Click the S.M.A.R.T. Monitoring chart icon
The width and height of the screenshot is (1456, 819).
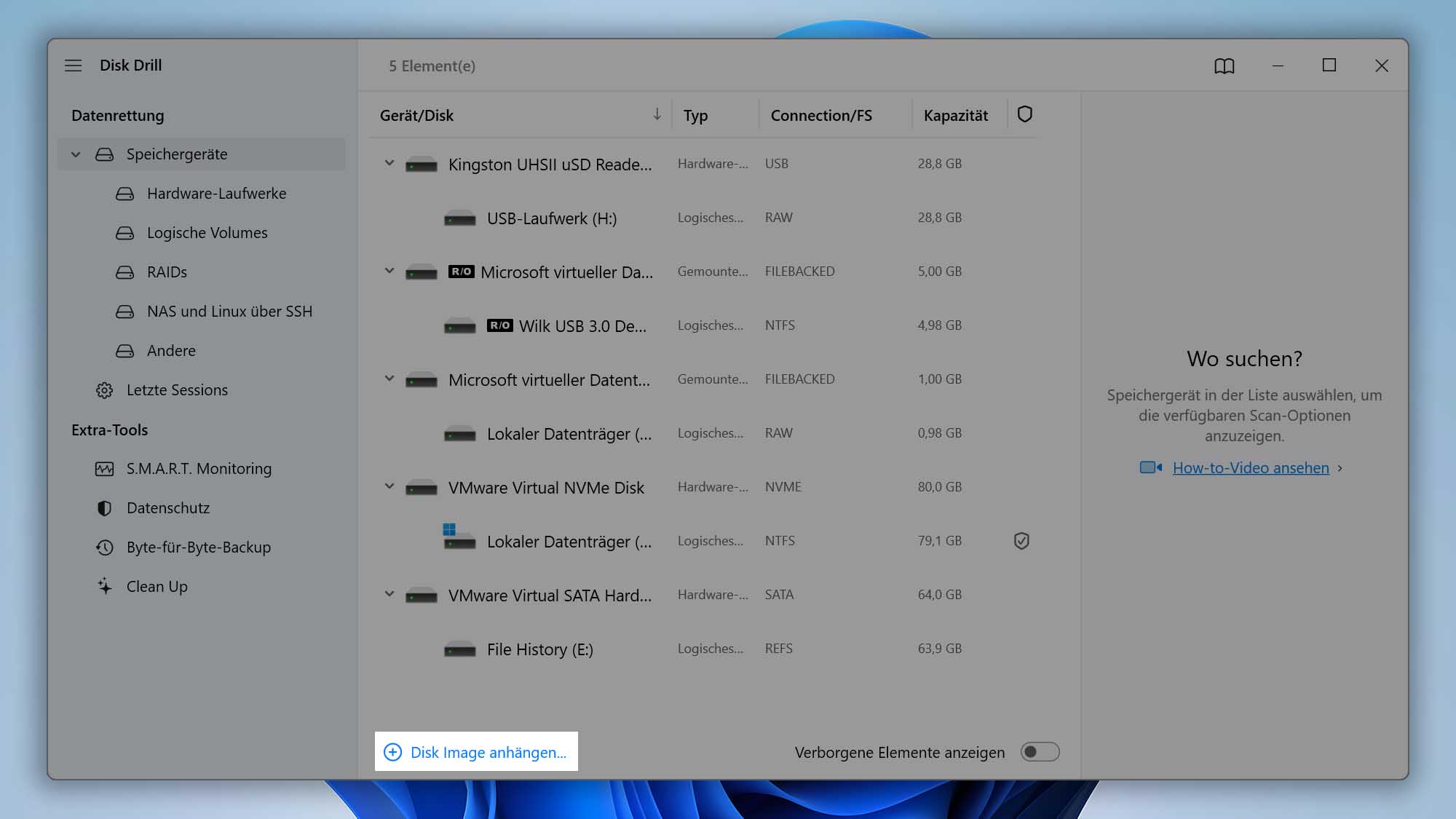point(104,469)
